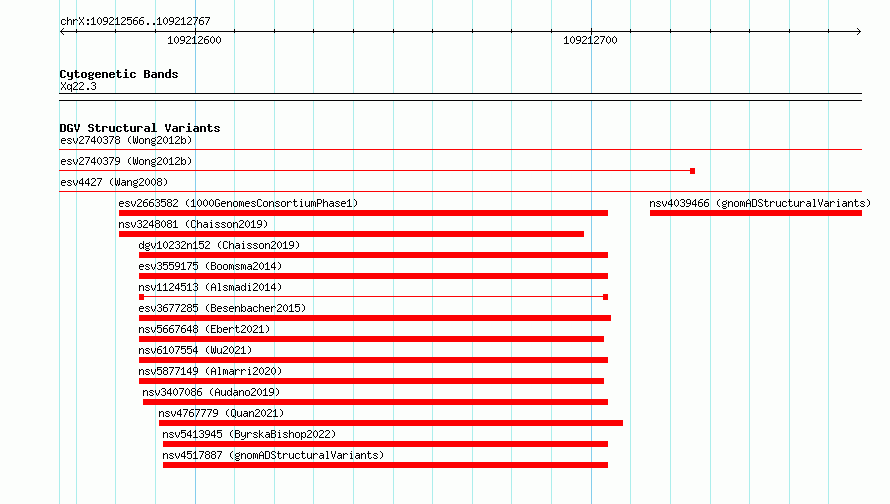The height and width of the screenshot is (504, 890).
Task: Open esv3677285 (Besenbacher2015) label
Action: [x=222, y=308]
